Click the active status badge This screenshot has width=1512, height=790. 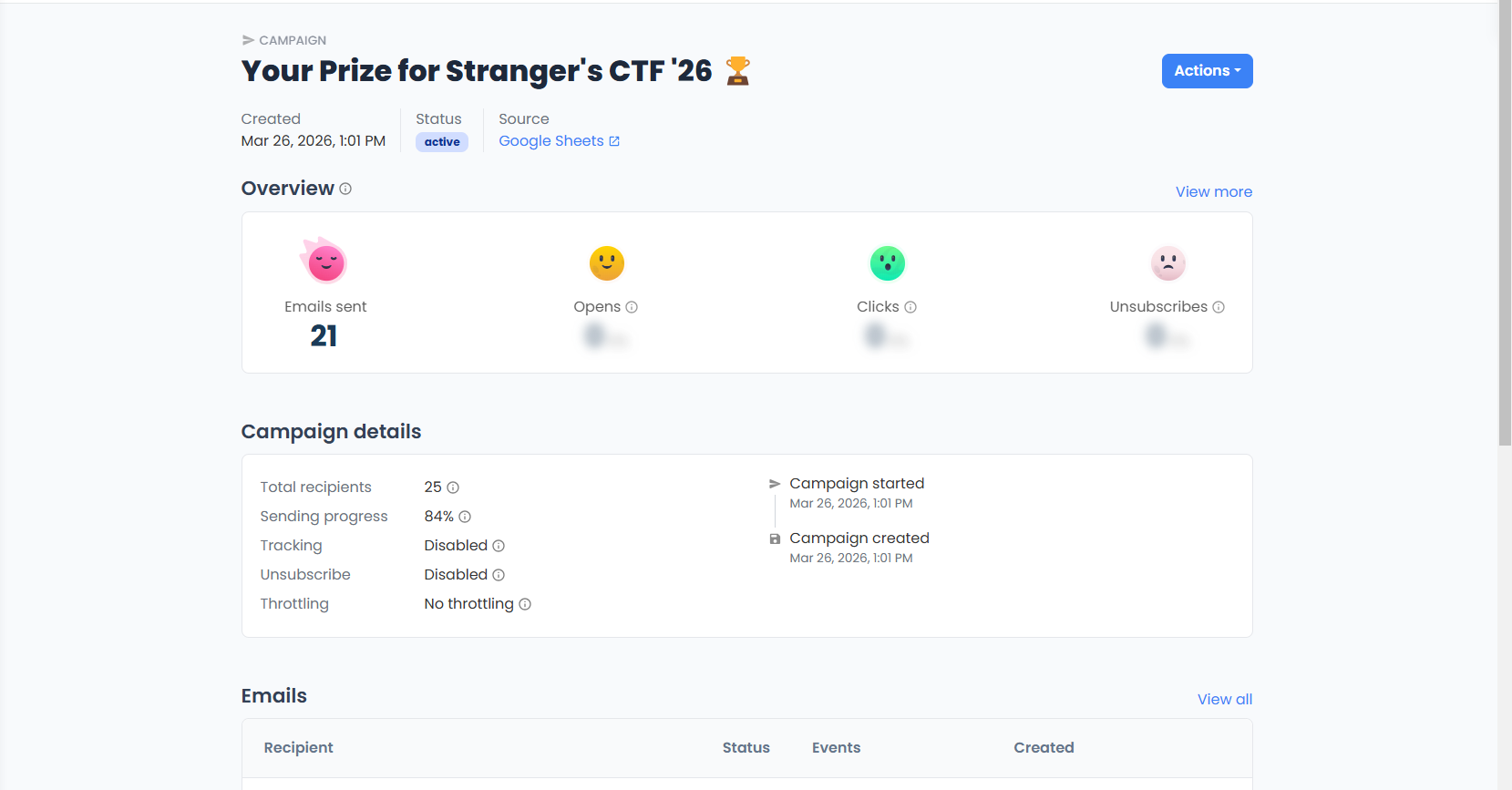tap(442, 142)
